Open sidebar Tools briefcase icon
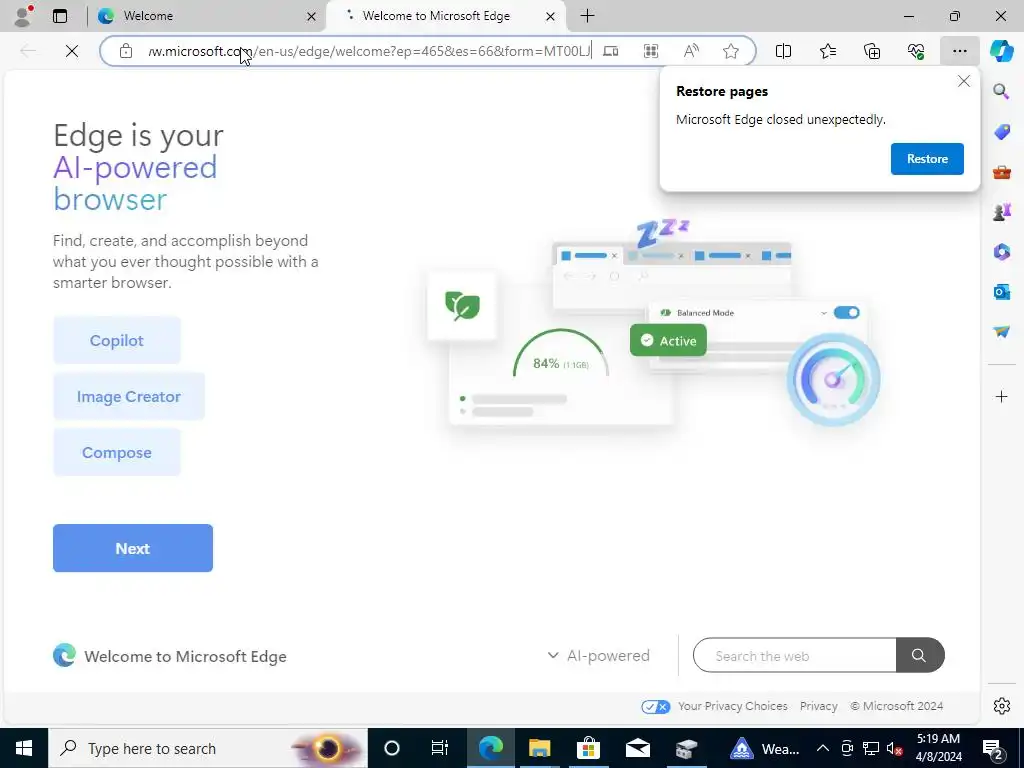The image size is (1024, 768). tap(1002, 172)
